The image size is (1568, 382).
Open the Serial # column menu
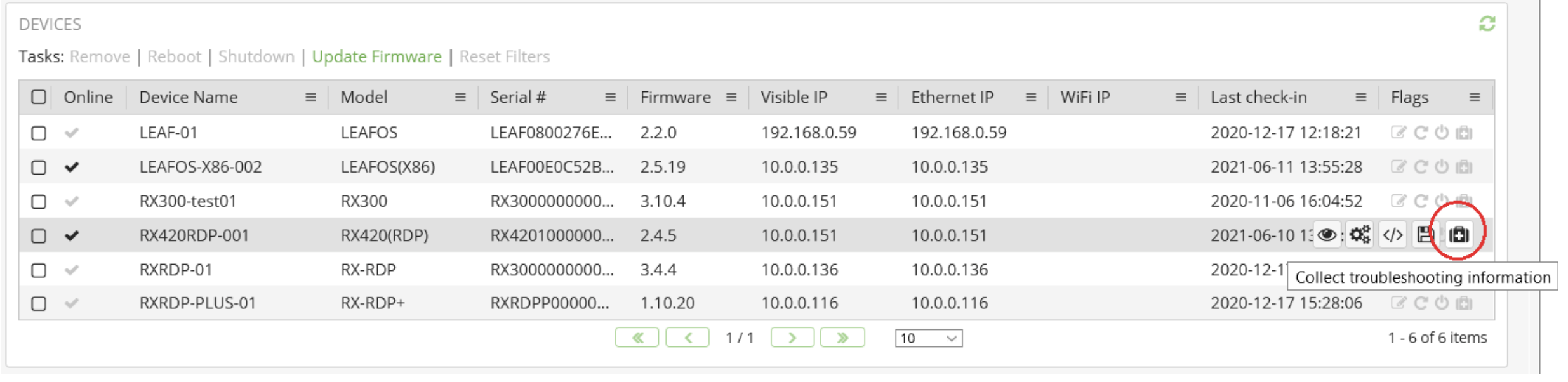pyautogui.click(x=610, y=97)
